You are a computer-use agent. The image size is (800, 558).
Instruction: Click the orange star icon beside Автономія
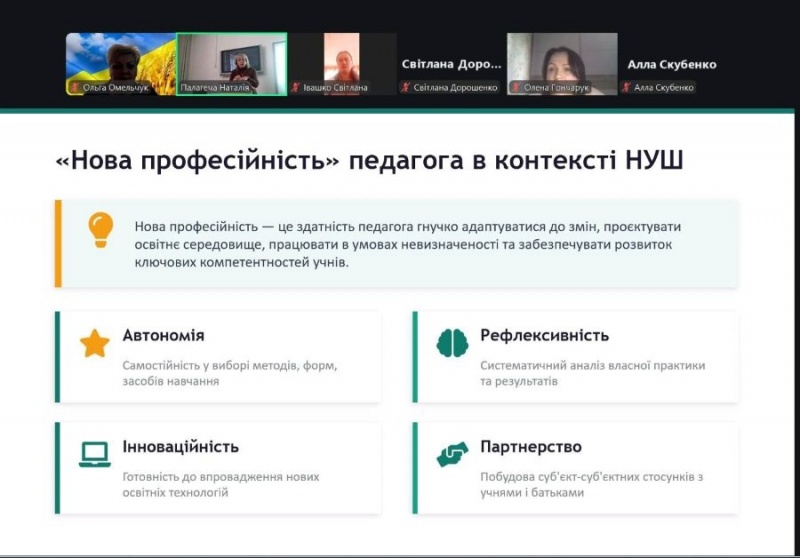[95, 344]
